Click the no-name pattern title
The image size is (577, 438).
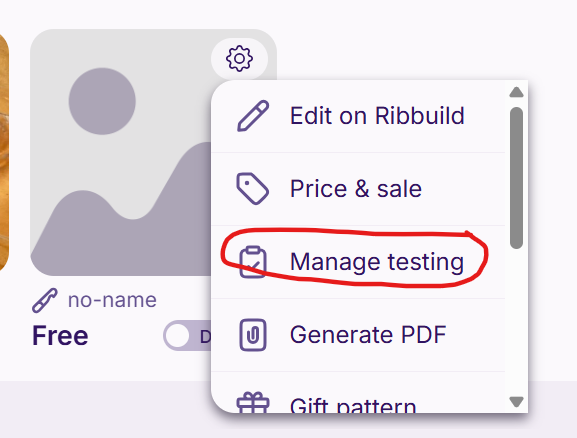point(112,300)
